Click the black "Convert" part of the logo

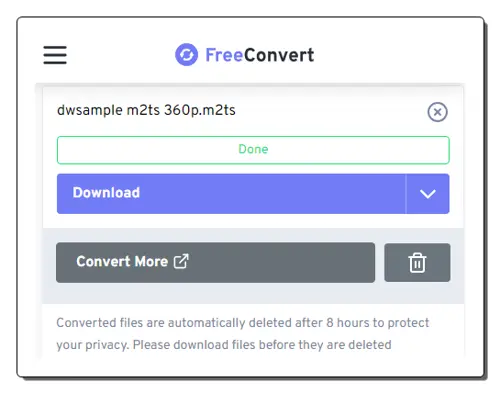point(279,55)
